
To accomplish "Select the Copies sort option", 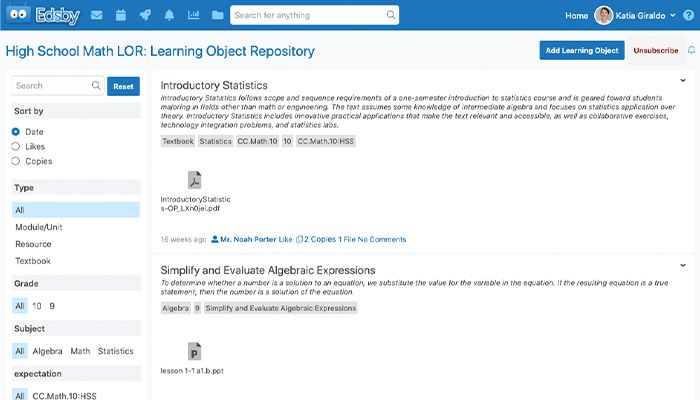I will pyautogui.click(x=16, y=161).
